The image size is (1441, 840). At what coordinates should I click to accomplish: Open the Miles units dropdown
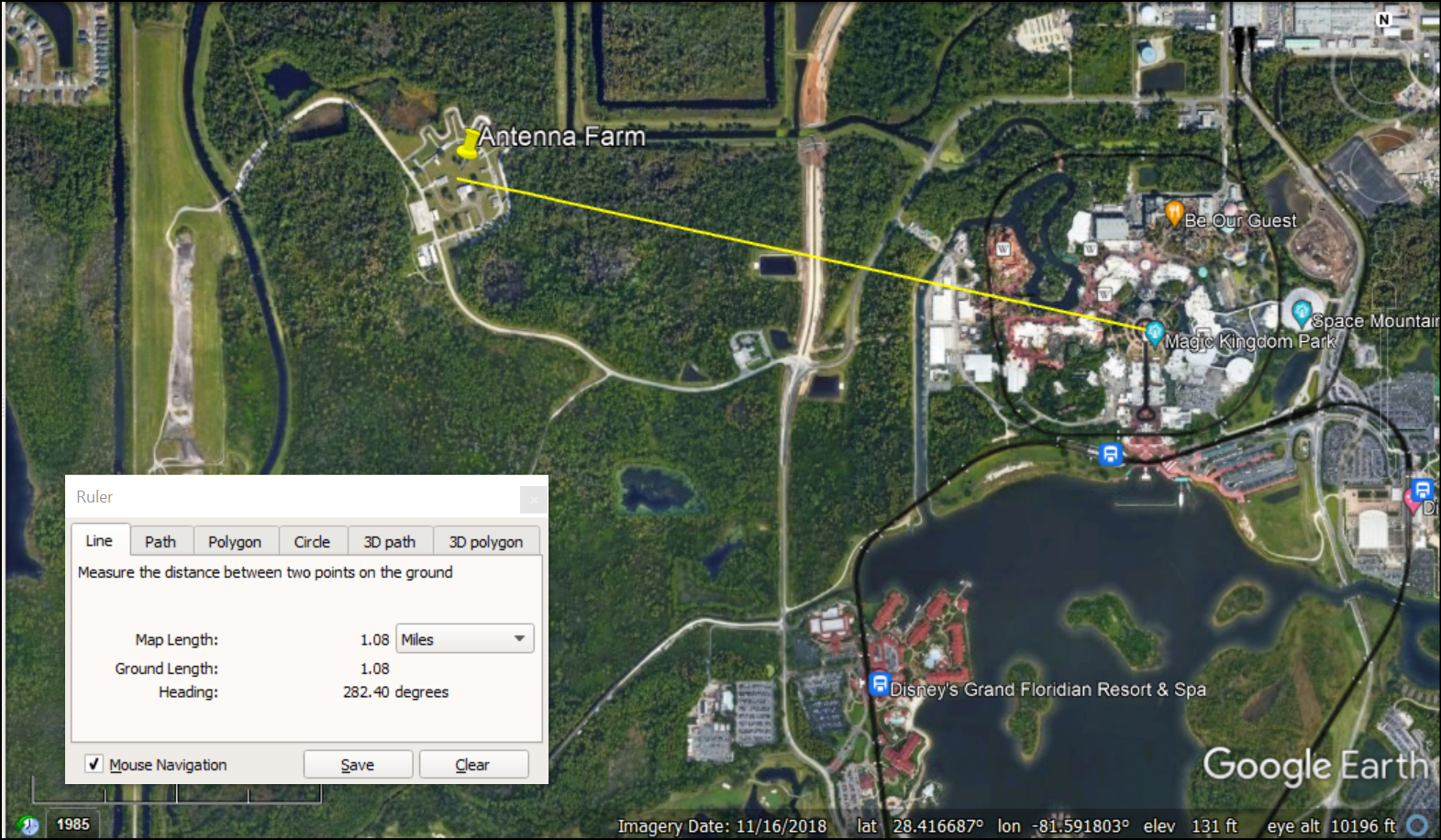(x=464, y=638)
